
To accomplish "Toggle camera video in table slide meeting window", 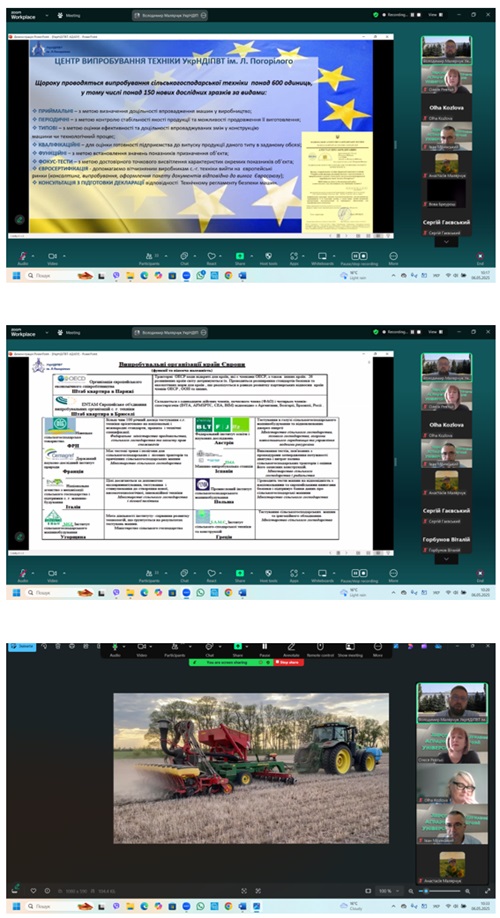I will point(52,575).
